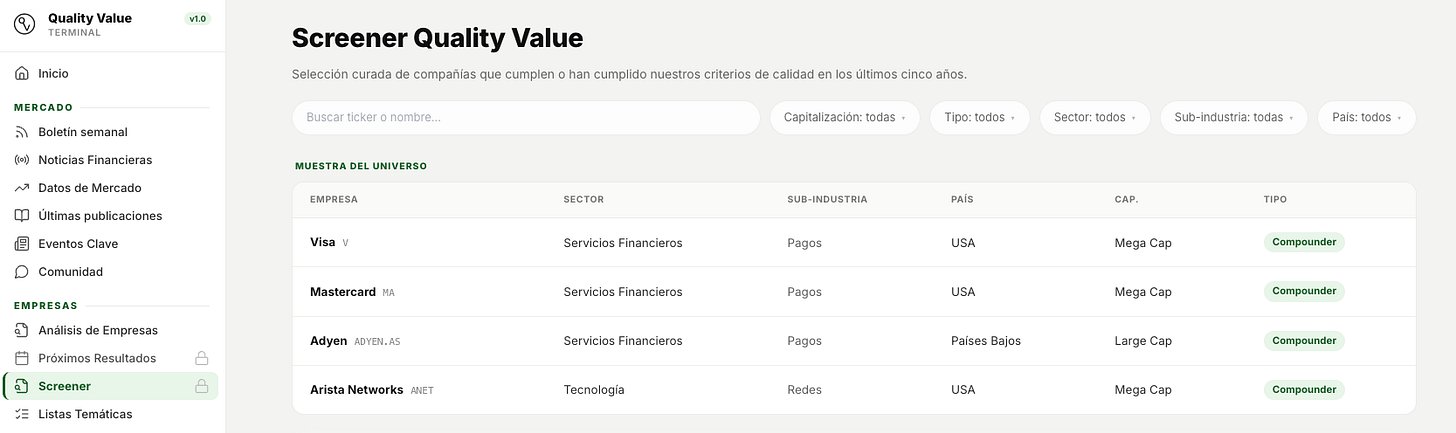The height and width of the screenshot is (433, 1456).
Task: Open the Adyen company row
Action: click(854, 341)
